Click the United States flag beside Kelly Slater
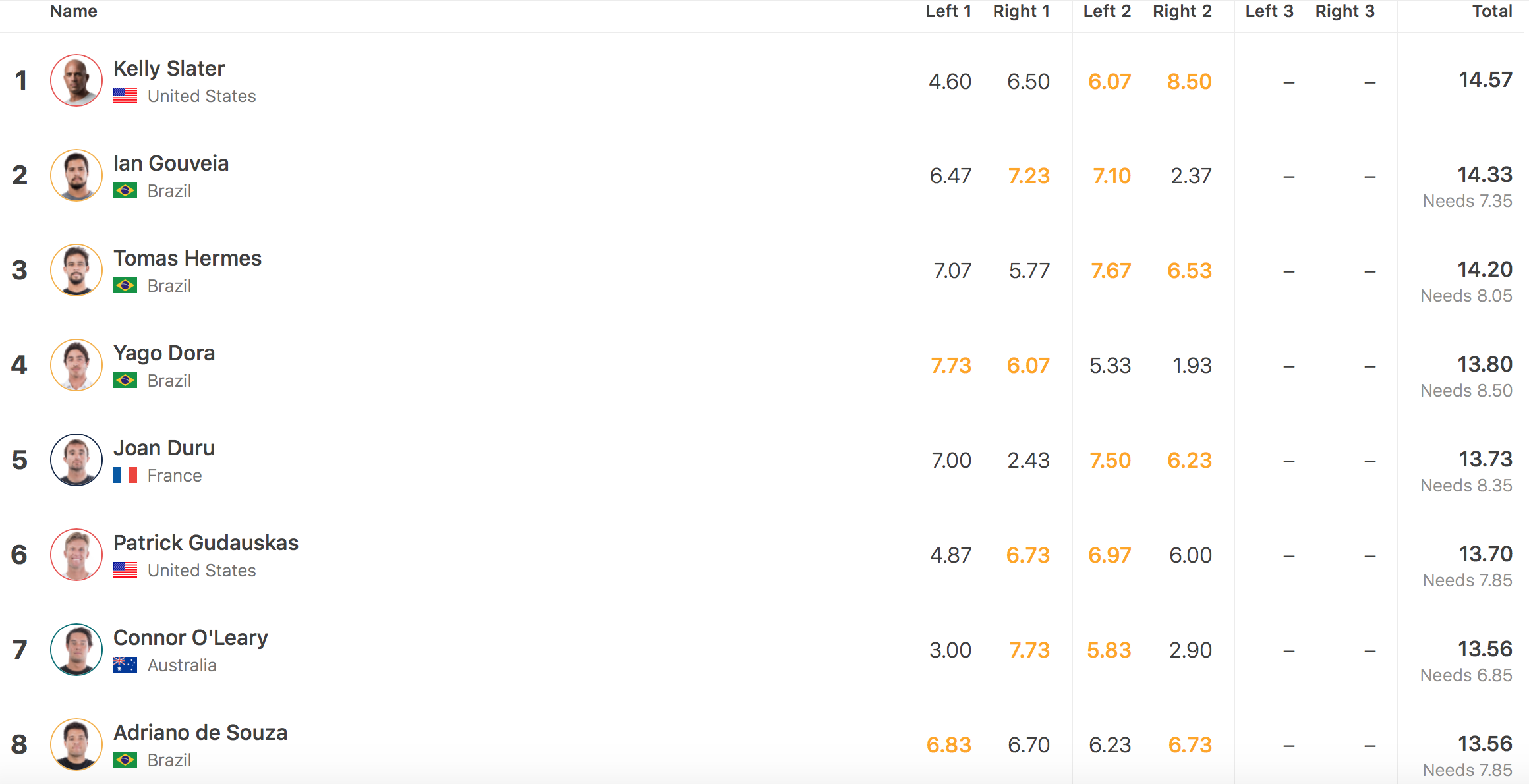This screenshot has width=1529, height=784. tap(125, 96)
